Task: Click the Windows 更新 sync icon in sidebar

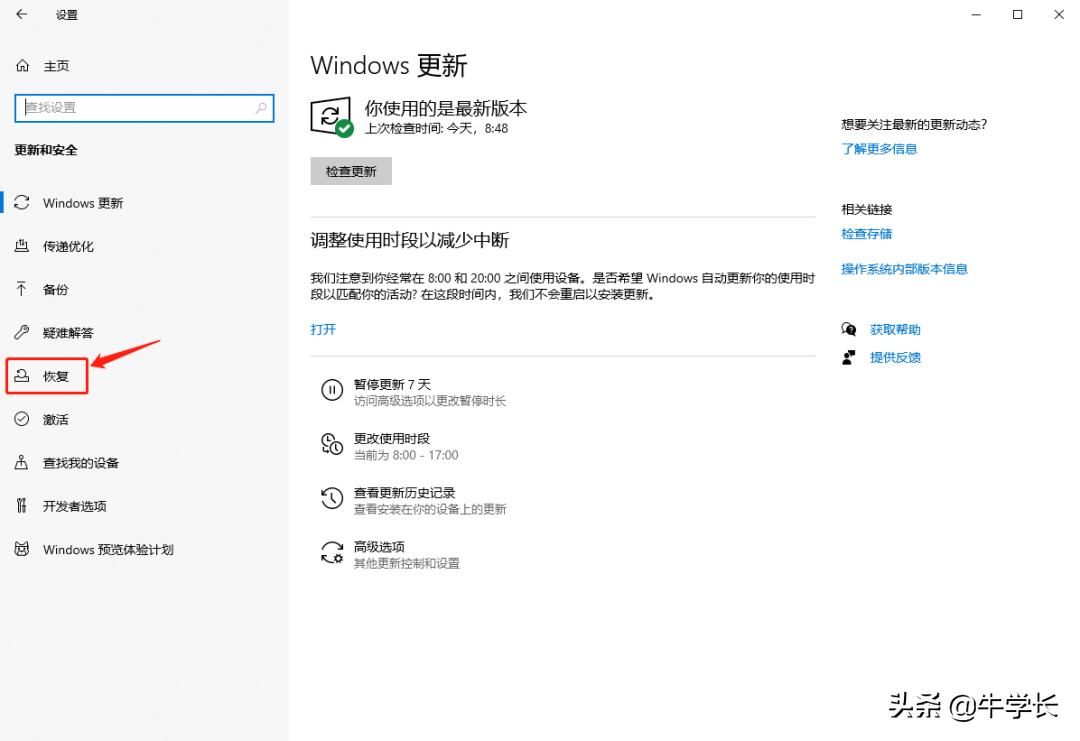Action: tap(22, 202)
